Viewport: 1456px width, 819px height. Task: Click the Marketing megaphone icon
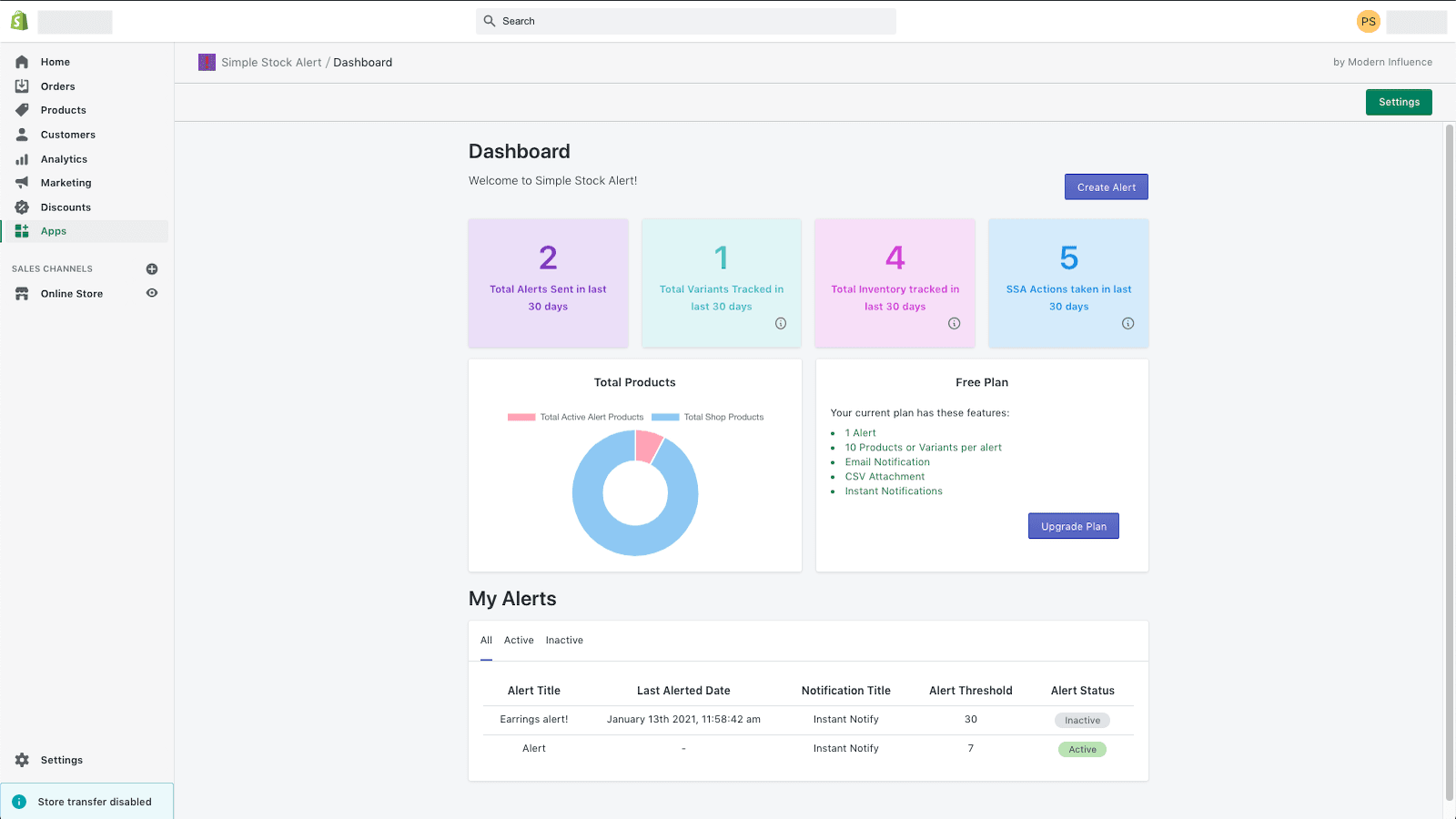(22, 182)
